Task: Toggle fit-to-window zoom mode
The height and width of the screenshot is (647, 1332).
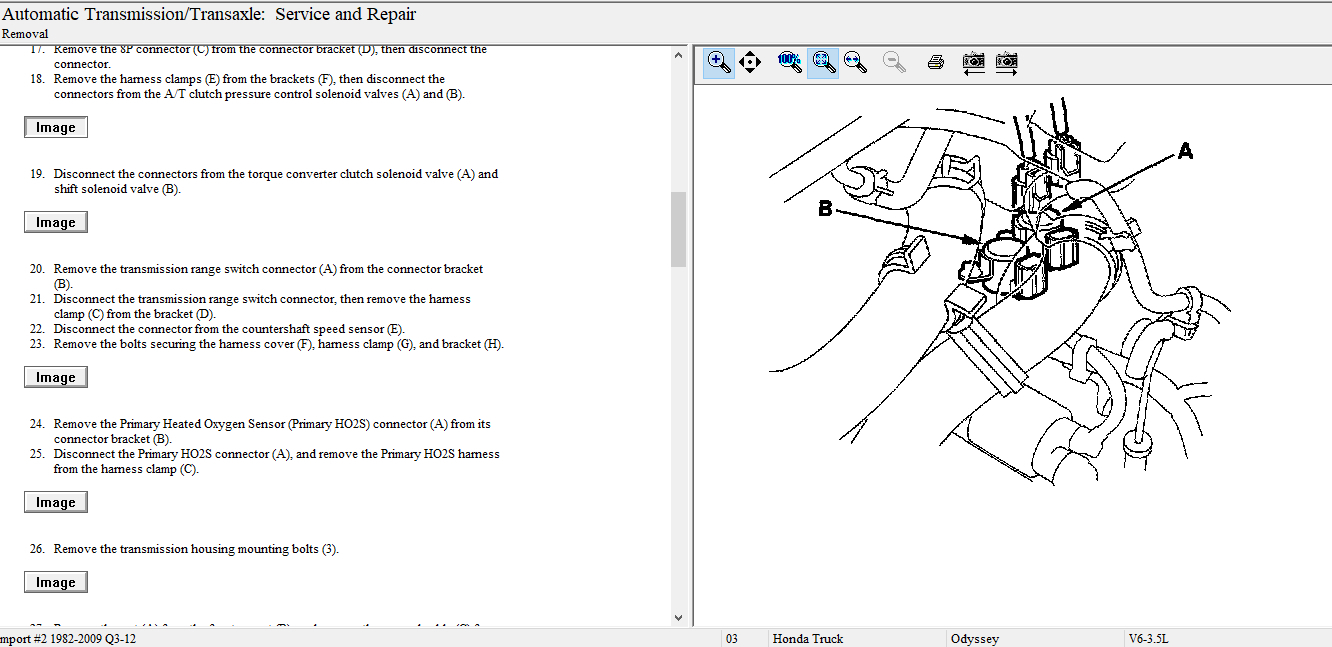Action: 823,62
